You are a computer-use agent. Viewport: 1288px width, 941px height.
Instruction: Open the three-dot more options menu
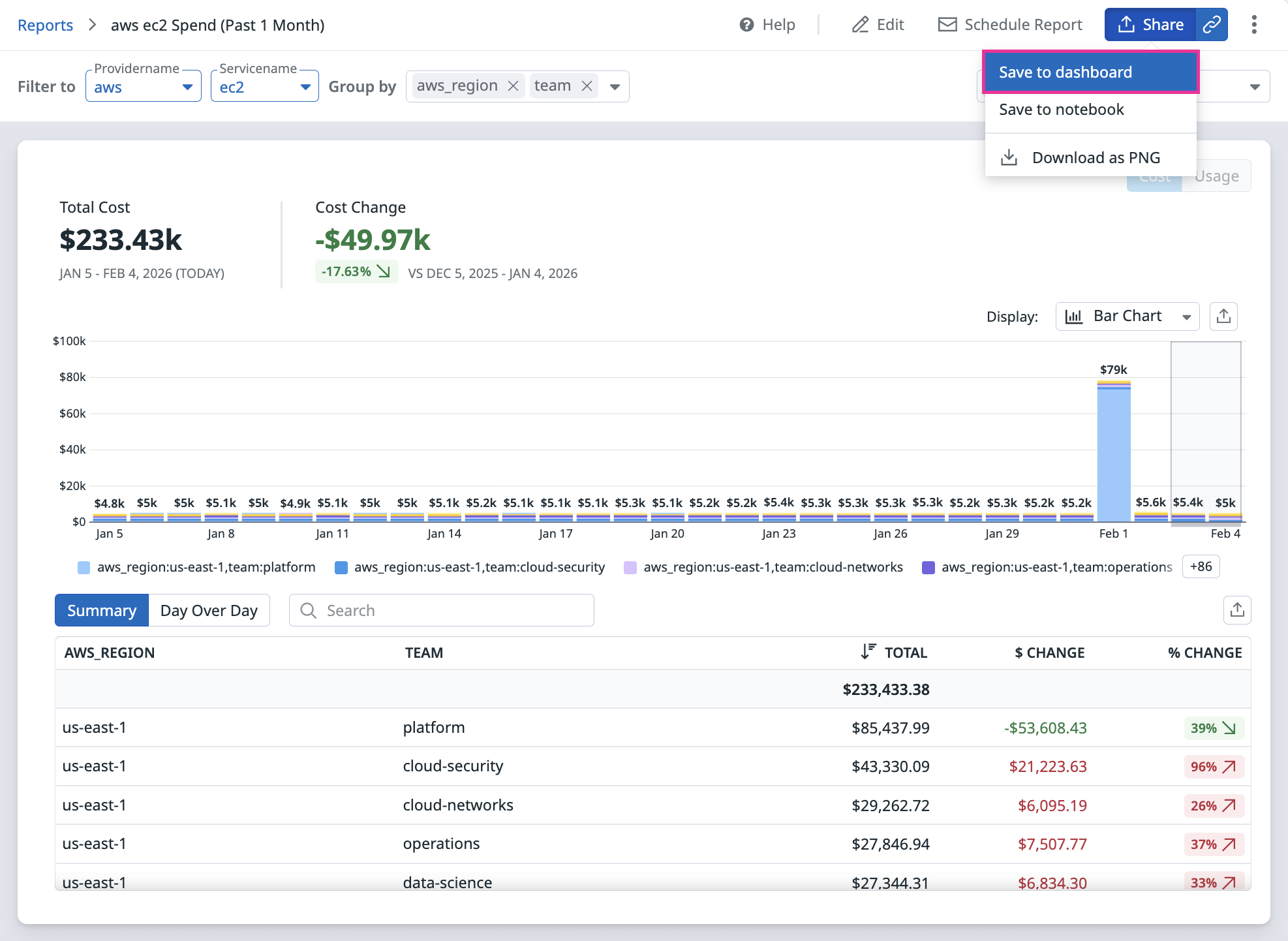(x=1253, y=25)
